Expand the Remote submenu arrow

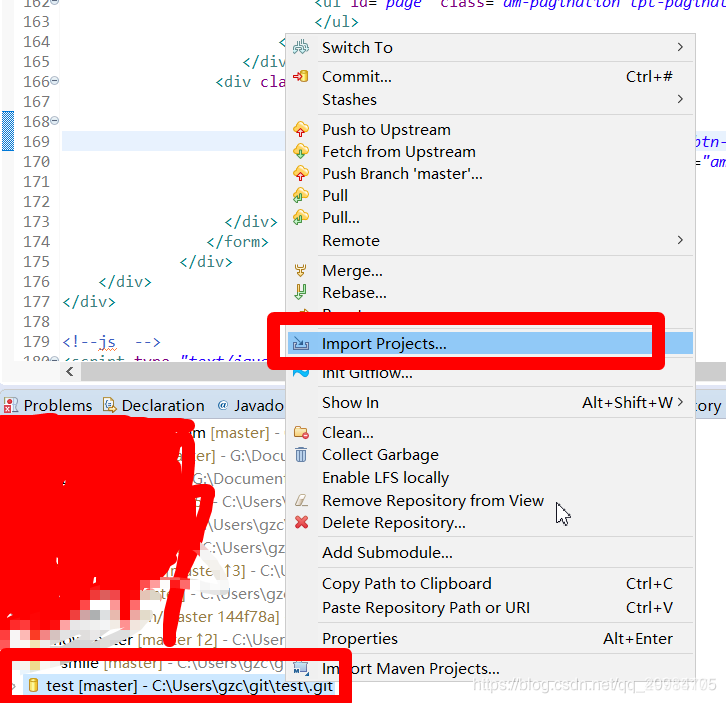tap(680, 240)
